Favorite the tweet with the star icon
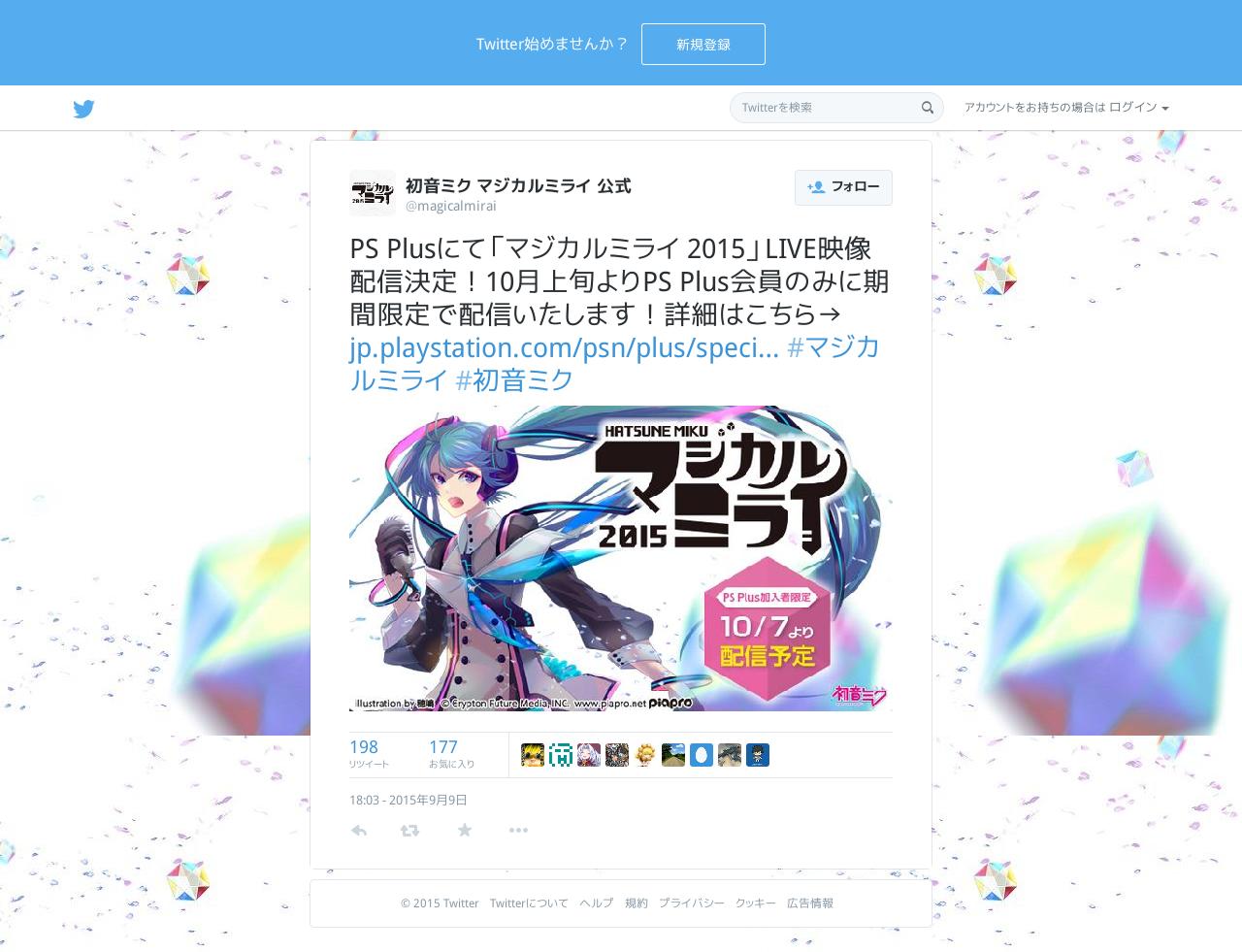Screen dimensions: 1242x952 [465, 830]
